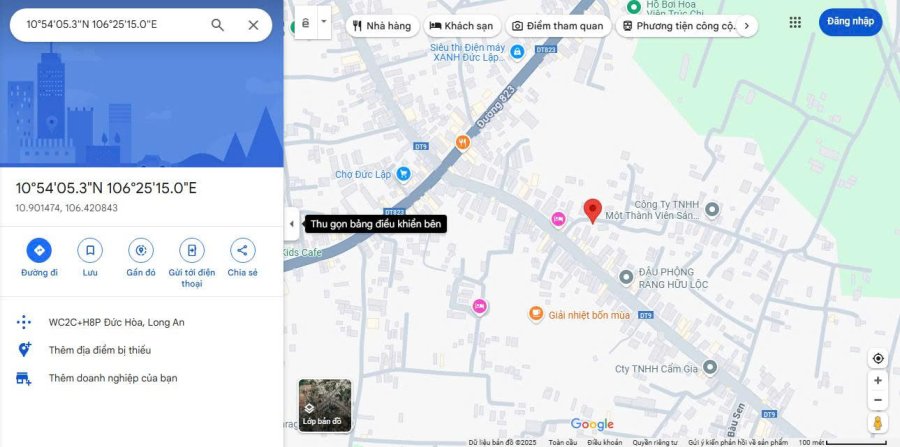Screen dimensions: 900x447
Task: Click the search magnifier icon
Action: [217, 25]
